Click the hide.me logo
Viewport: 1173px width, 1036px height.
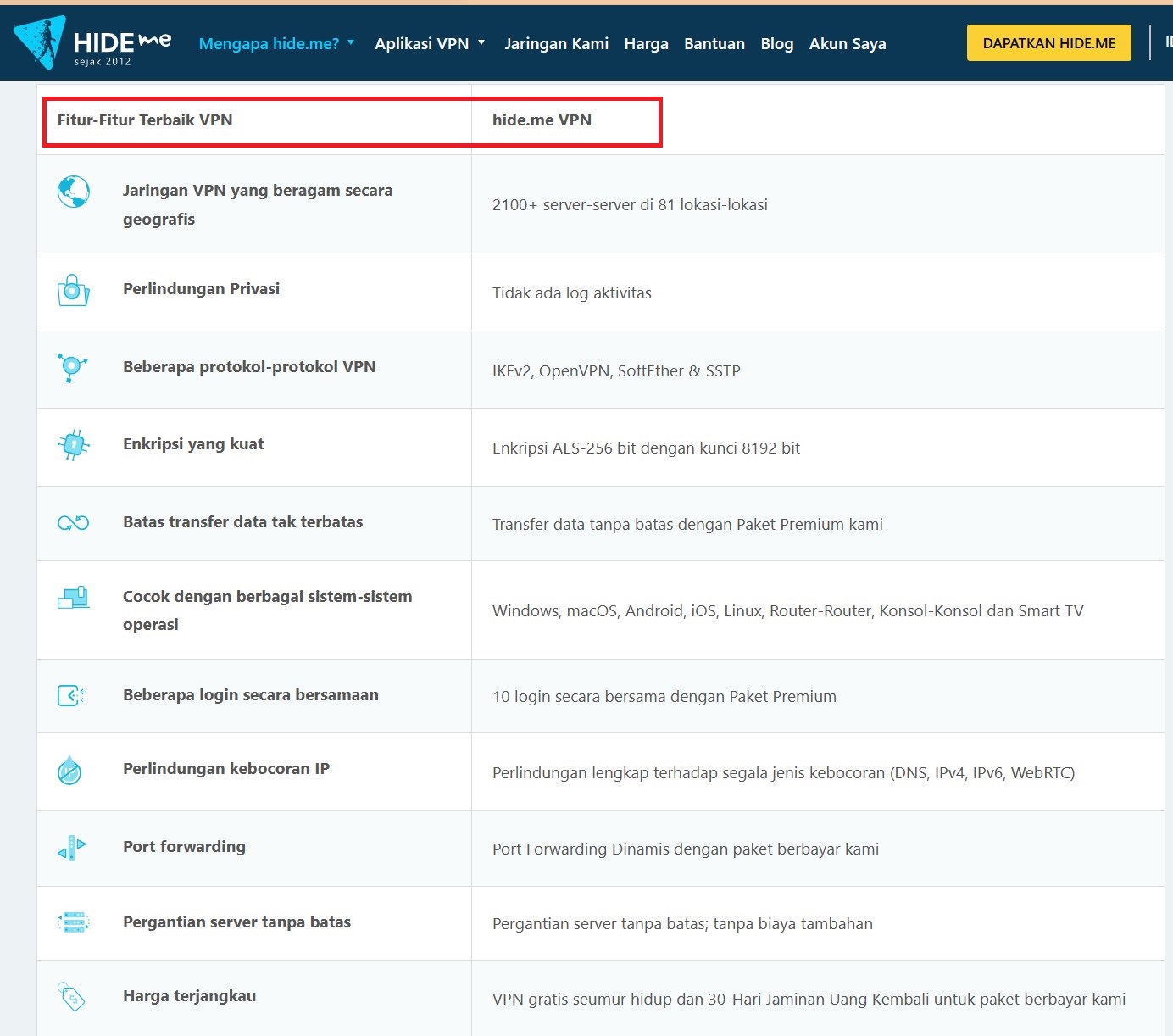[92, 43]
